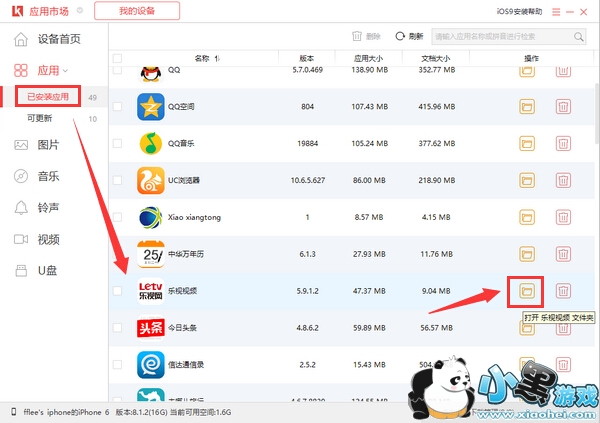Click the 中华万年历 calendar icon
Screen dimensions: 600x423
tap(151, 254)
